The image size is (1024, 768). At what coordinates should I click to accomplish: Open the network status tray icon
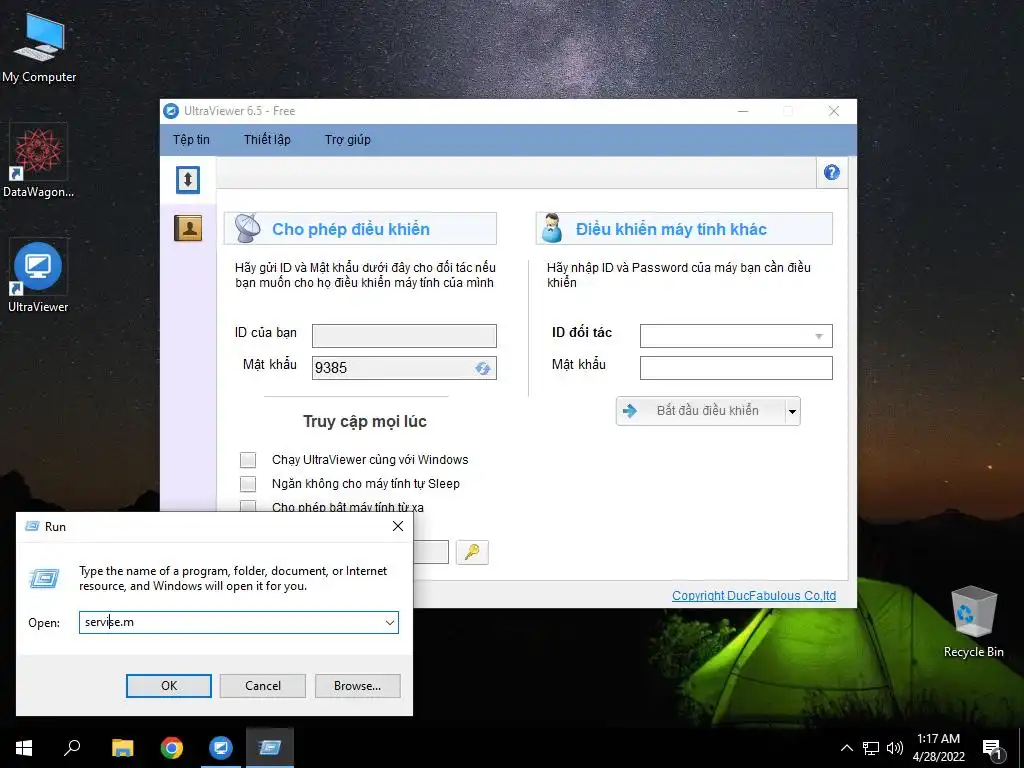click(871, 748)
